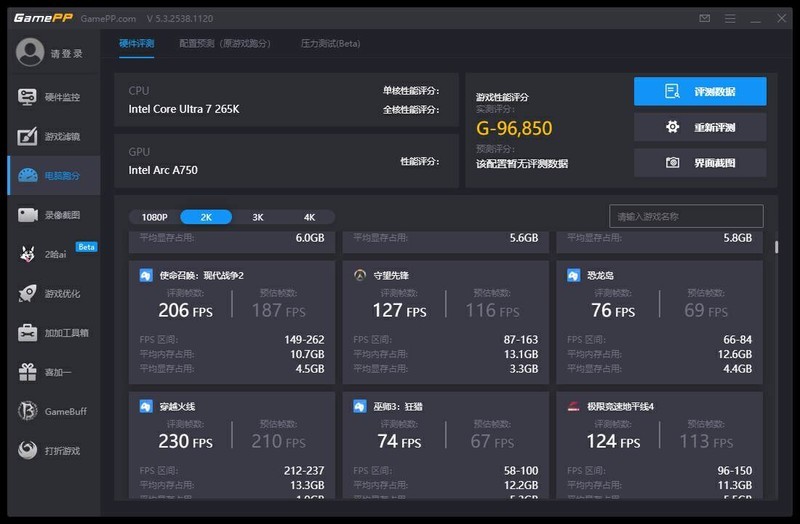800x524 pixels.
Task: Click 124 FPS measured value
Action: point(613,441)
